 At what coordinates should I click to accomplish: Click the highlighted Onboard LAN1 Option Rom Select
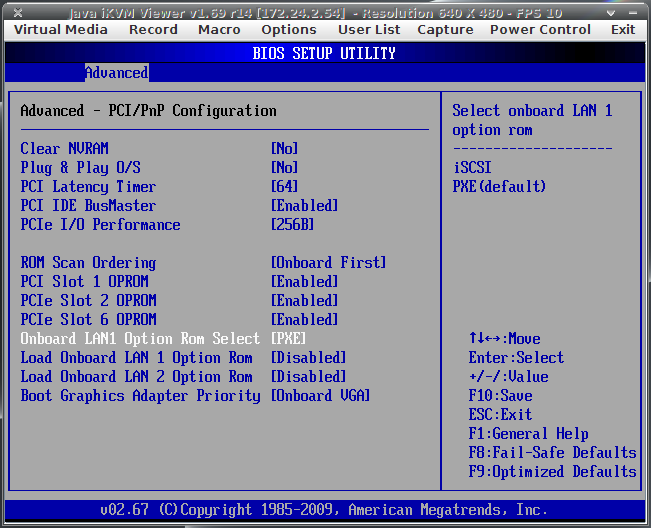140,339
